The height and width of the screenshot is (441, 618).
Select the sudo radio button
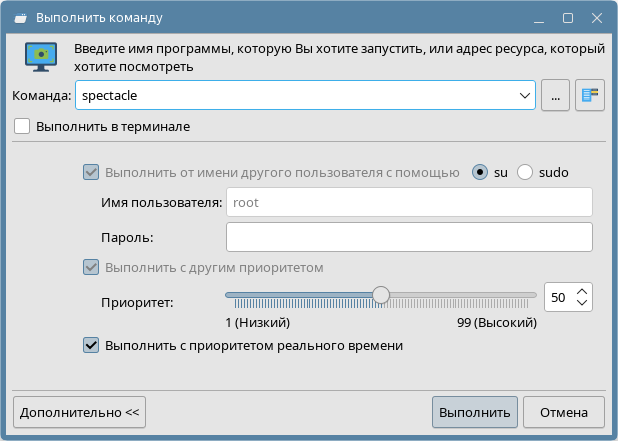(x=525, y=172)
